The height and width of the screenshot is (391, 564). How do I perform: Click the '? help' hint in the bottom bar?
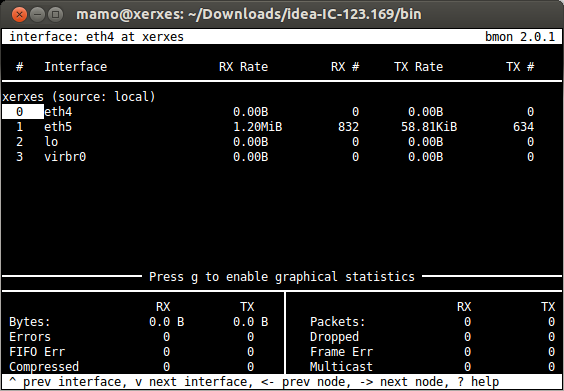coord(478,382)
